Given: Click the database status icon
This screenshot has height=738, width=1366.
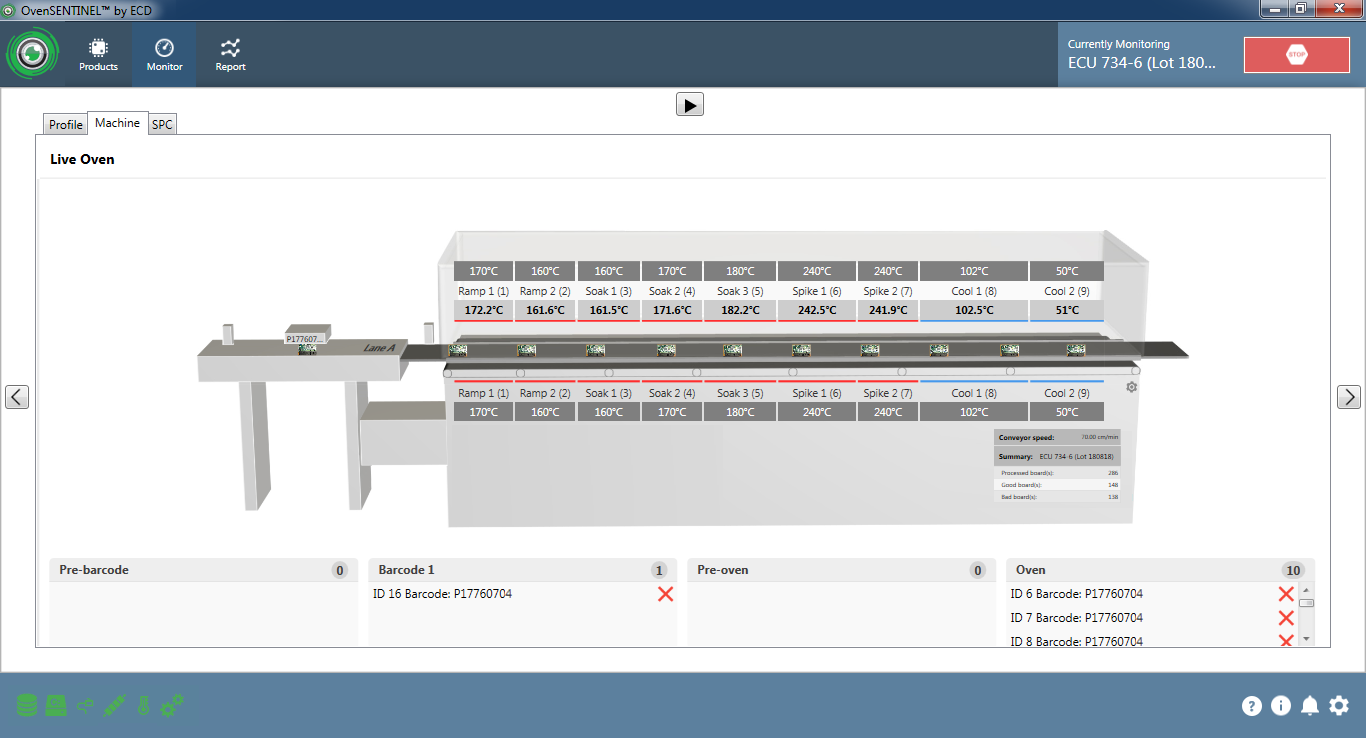Looking at the screenshot, I should [27, 706].
